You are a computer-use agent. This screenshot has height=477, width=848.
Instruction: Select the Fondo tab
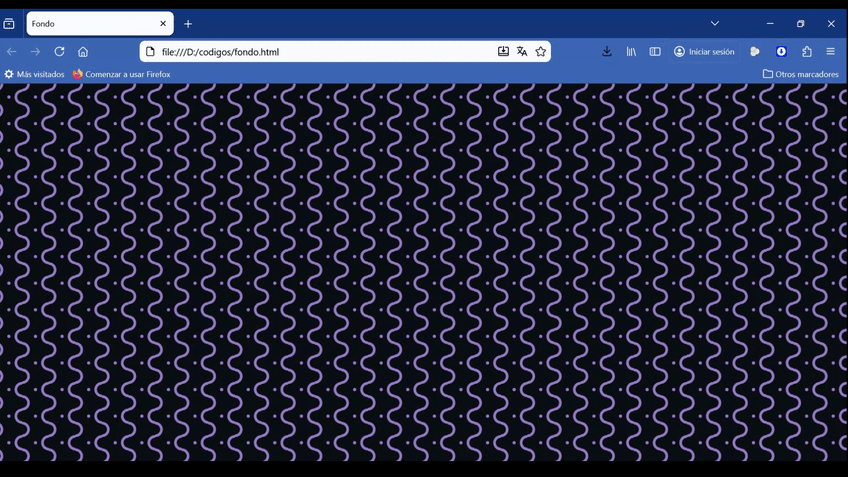[90, 24]
